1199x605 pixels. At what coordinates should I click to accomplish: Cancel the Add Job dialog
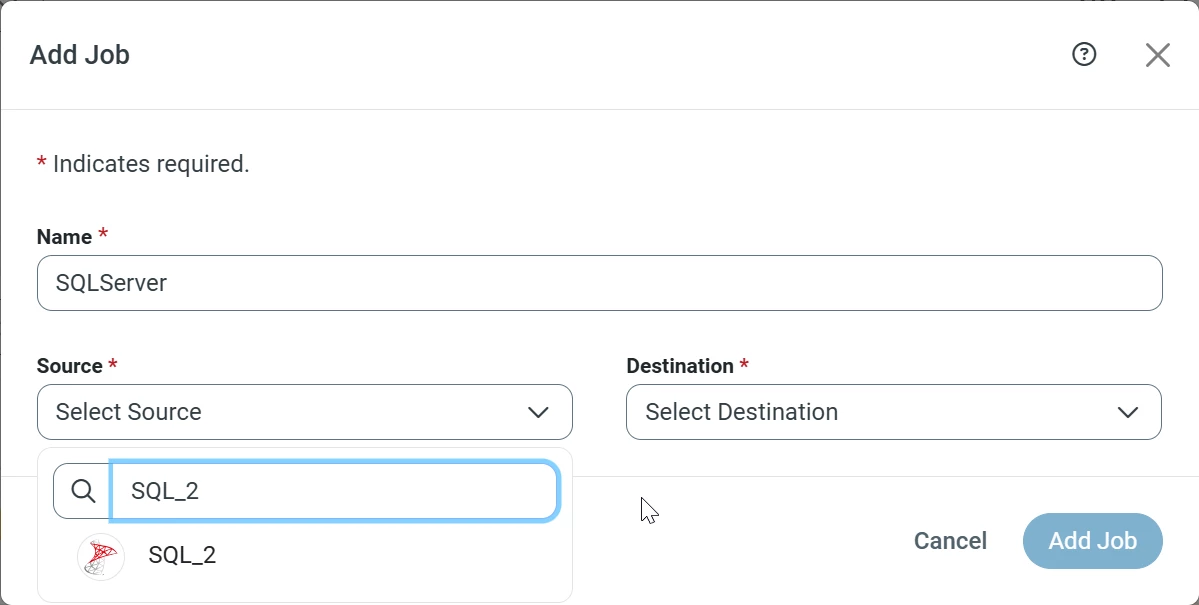click(x=949, y=541)
